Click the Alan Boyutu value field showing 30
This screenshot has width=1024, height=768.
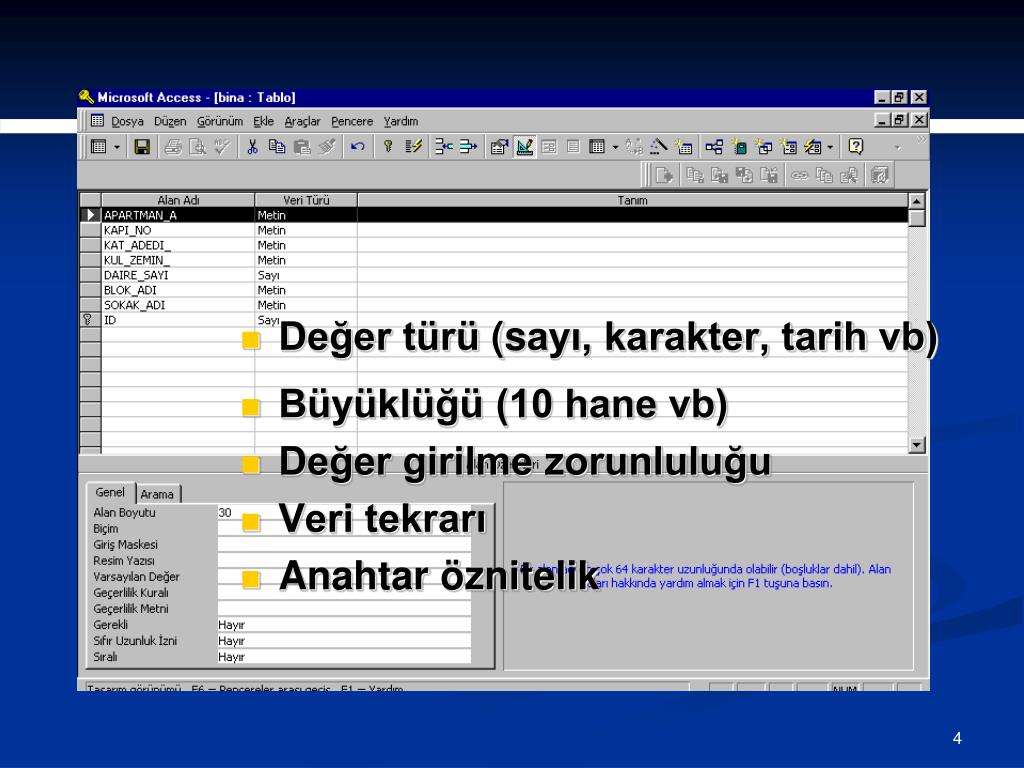click(x=344, y=513)
